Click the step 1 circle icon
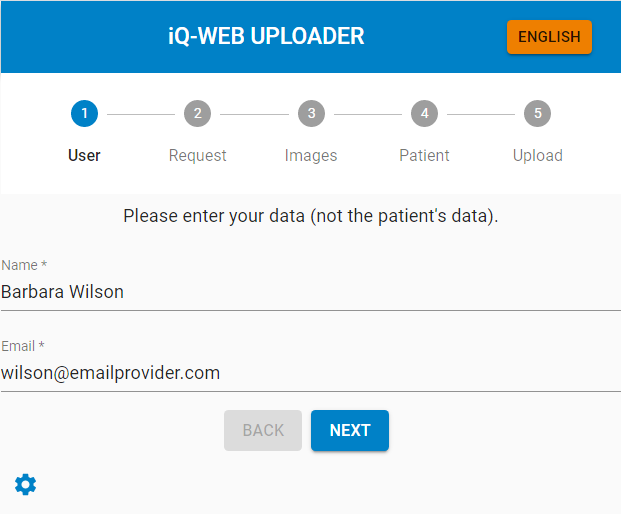Image resolution: width=621 pixels, height=514 pixels. 84,113
